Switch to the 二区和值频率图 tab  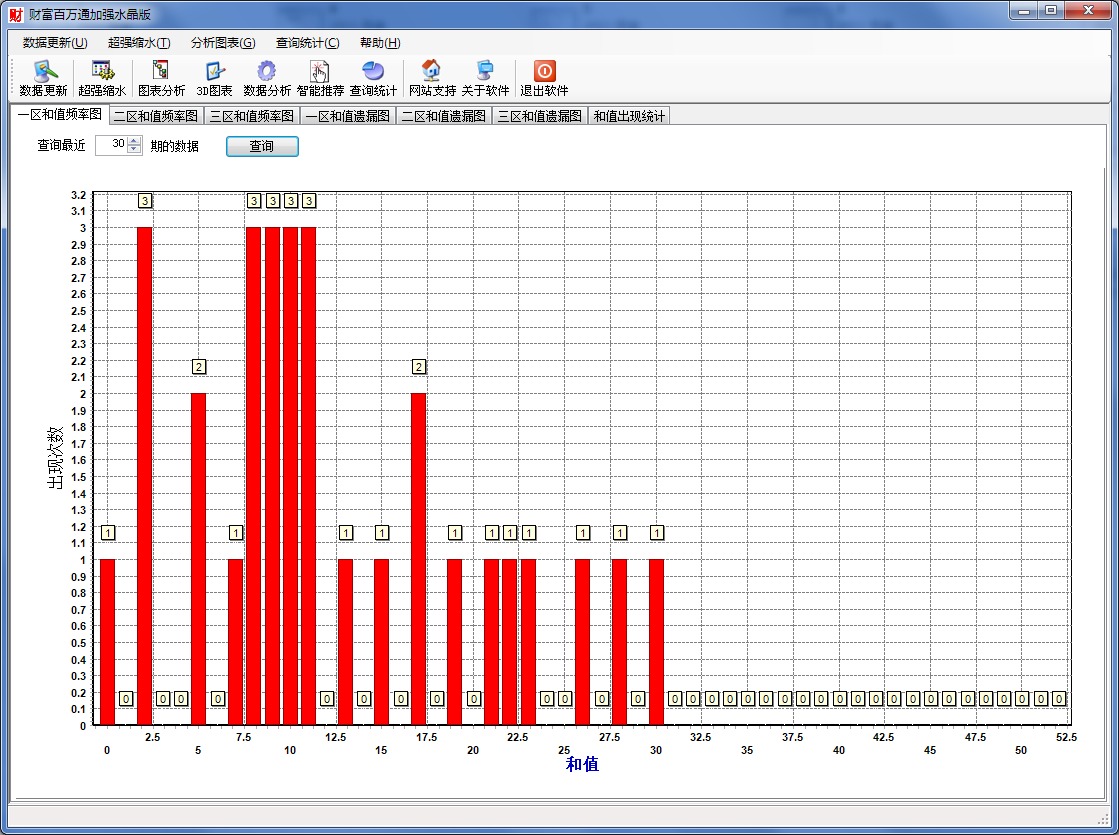point(156,116)
